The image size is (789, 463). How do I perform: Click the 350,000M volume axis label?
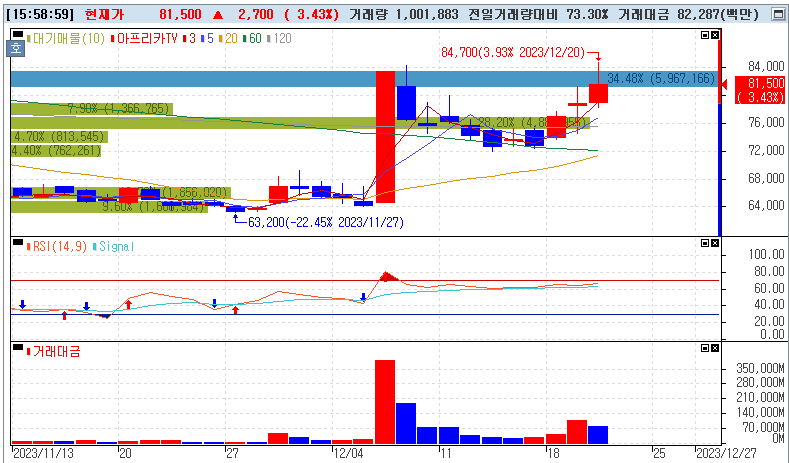[760, 368]
